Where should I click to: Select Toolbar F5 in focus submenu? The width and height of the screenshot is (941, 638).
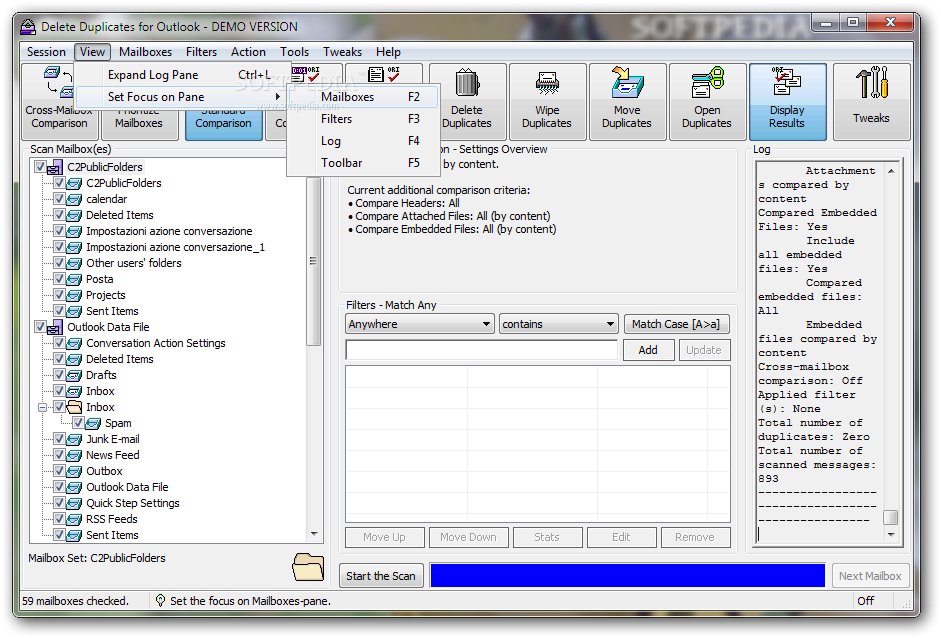(x=364, y=163)
